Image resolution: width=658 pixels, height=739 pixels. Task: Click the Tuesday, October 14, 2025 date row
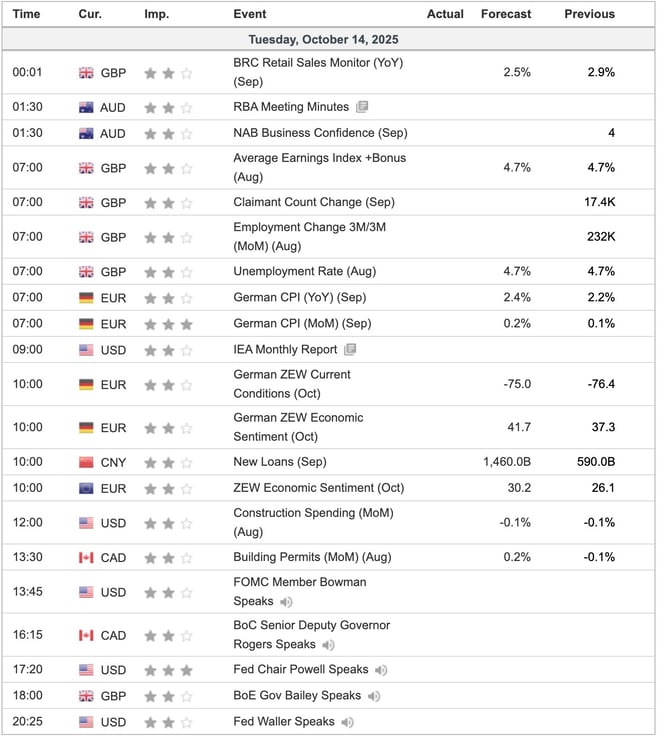pyautogui.click(x=329, y=40)
